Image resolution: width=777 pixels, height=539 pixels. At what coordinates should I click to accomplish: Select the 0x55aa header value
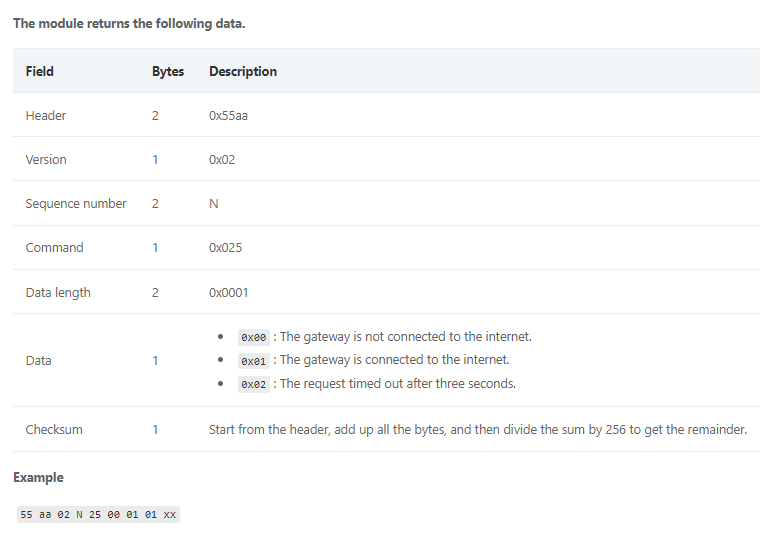[228, 115]
